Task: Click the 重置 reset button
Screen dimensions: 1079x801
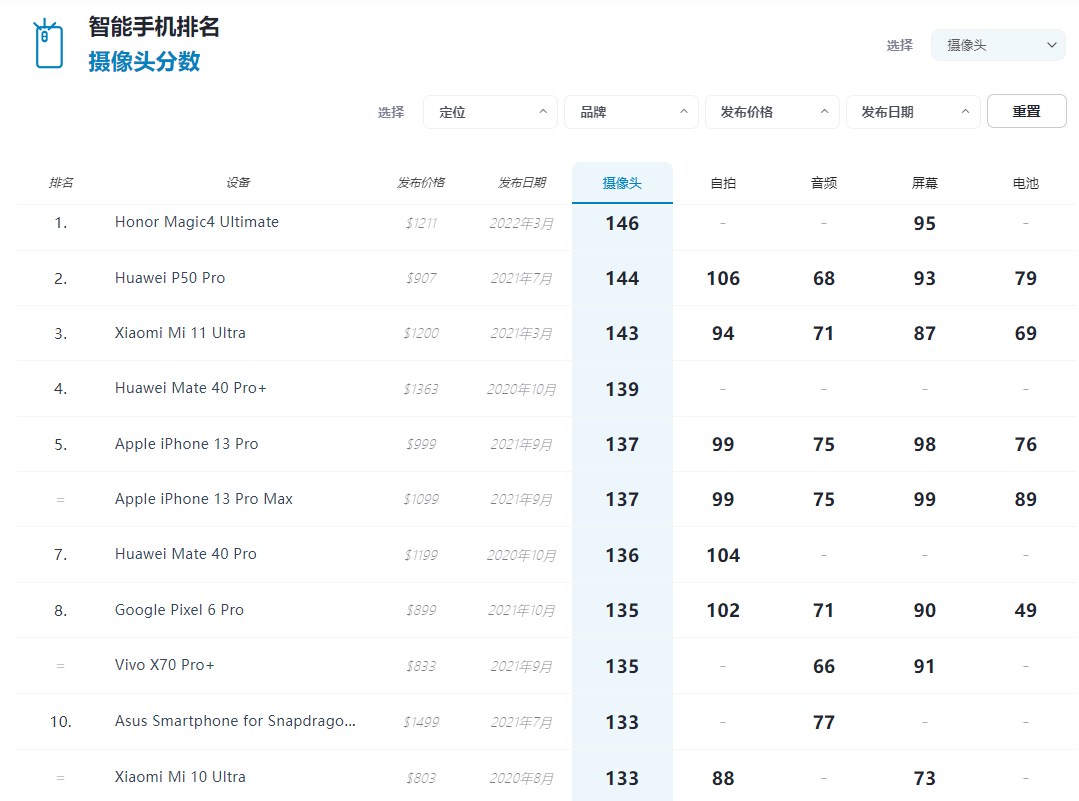Action: [x=1026, y=110]
